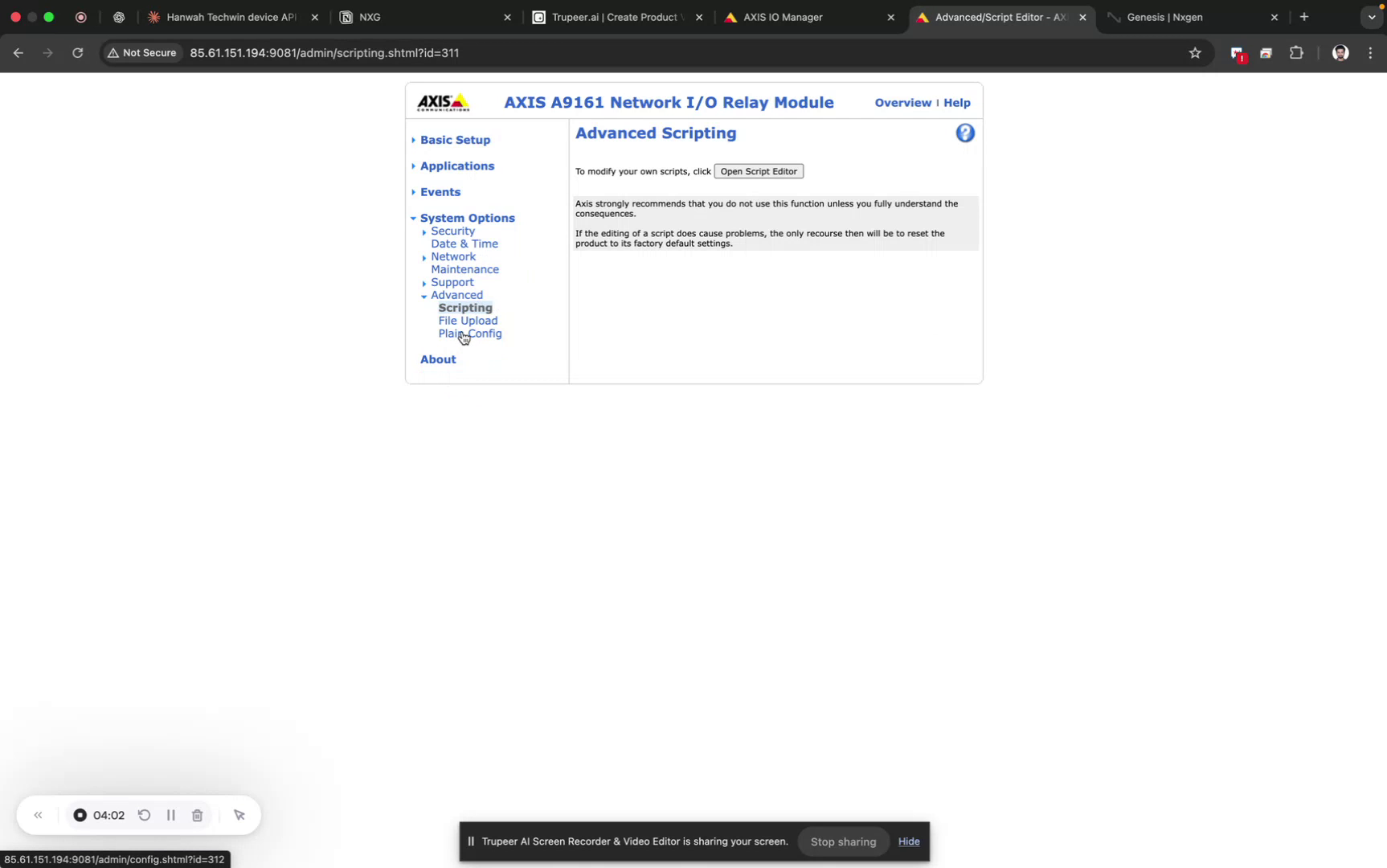Click the Stop sharing button
1387x868 pixels.
842,841
